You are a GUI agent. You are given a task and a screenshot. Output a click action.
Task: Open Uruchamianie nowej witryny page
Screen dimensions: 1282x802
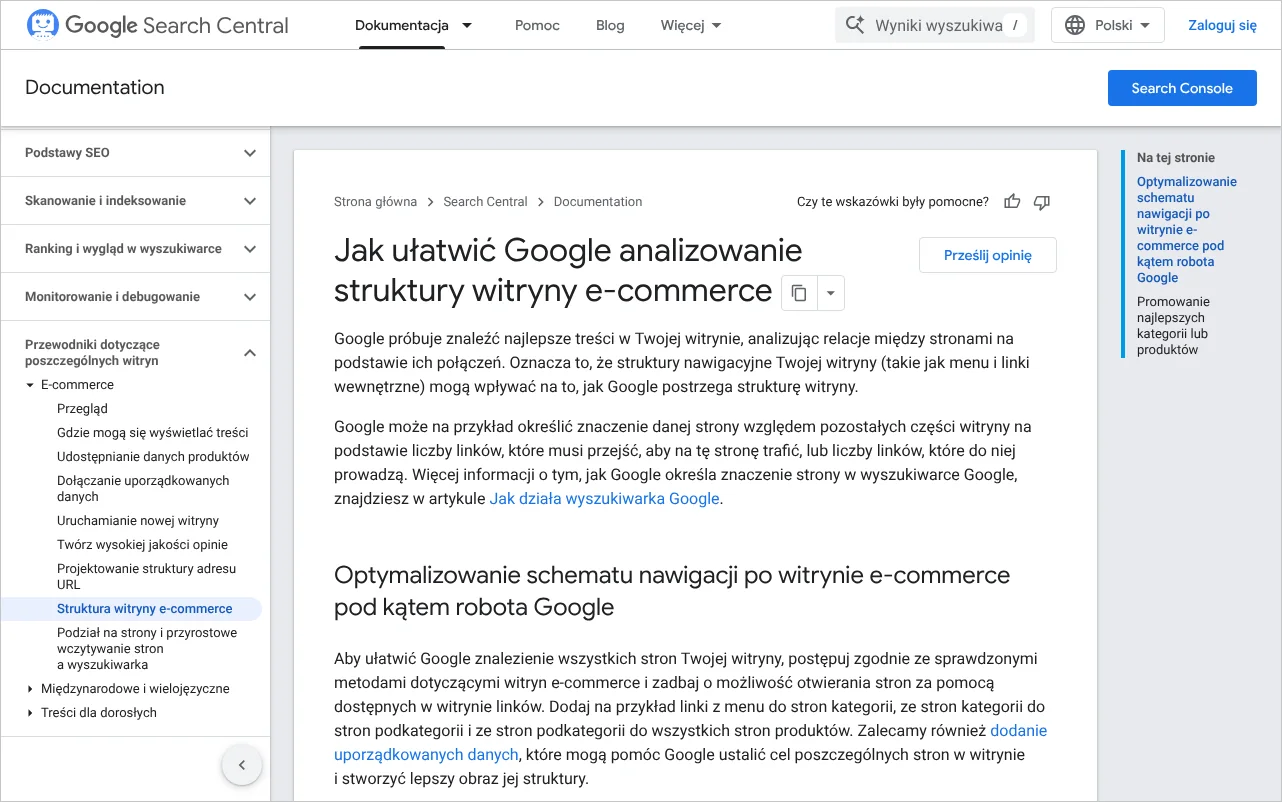pos(138,521)
